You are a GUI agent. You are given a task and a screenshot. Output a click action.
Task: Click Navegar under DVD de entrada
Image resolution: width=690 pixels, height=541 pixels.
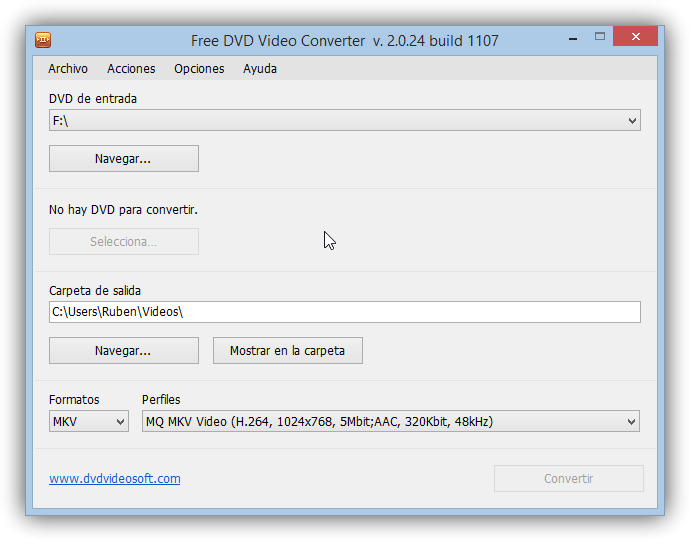(x=124, y=158)
